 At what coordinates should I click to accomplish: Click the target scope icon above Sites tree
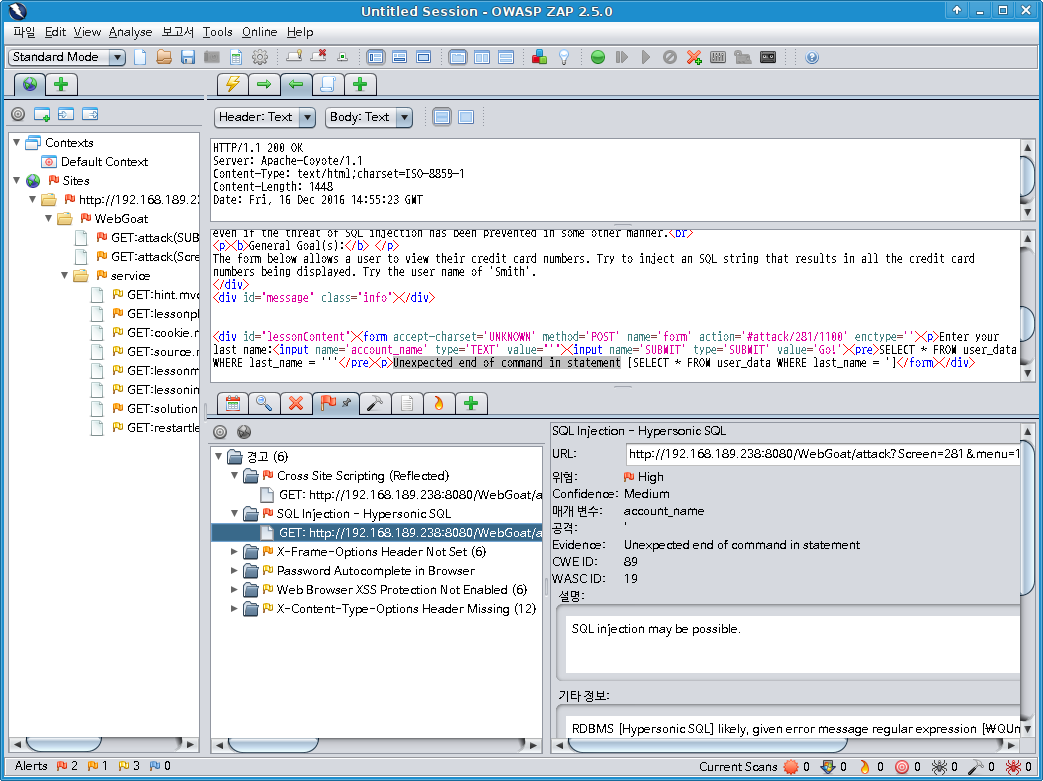pyautogui.click(x=19, y=114)
